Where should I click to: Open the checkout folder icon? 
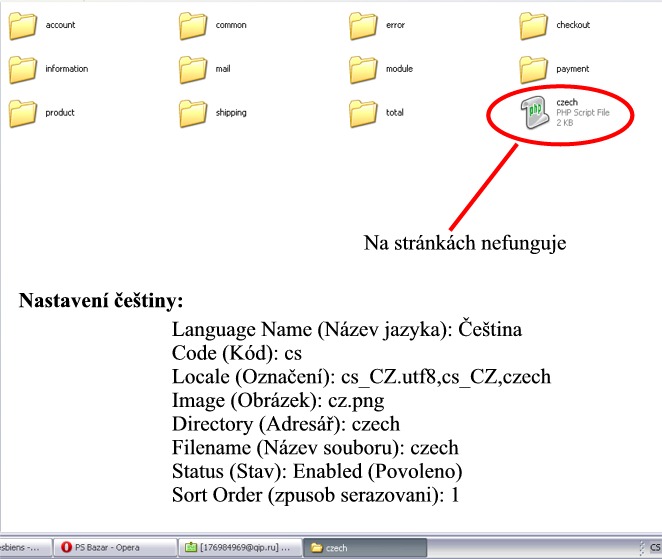click(534, 26)
